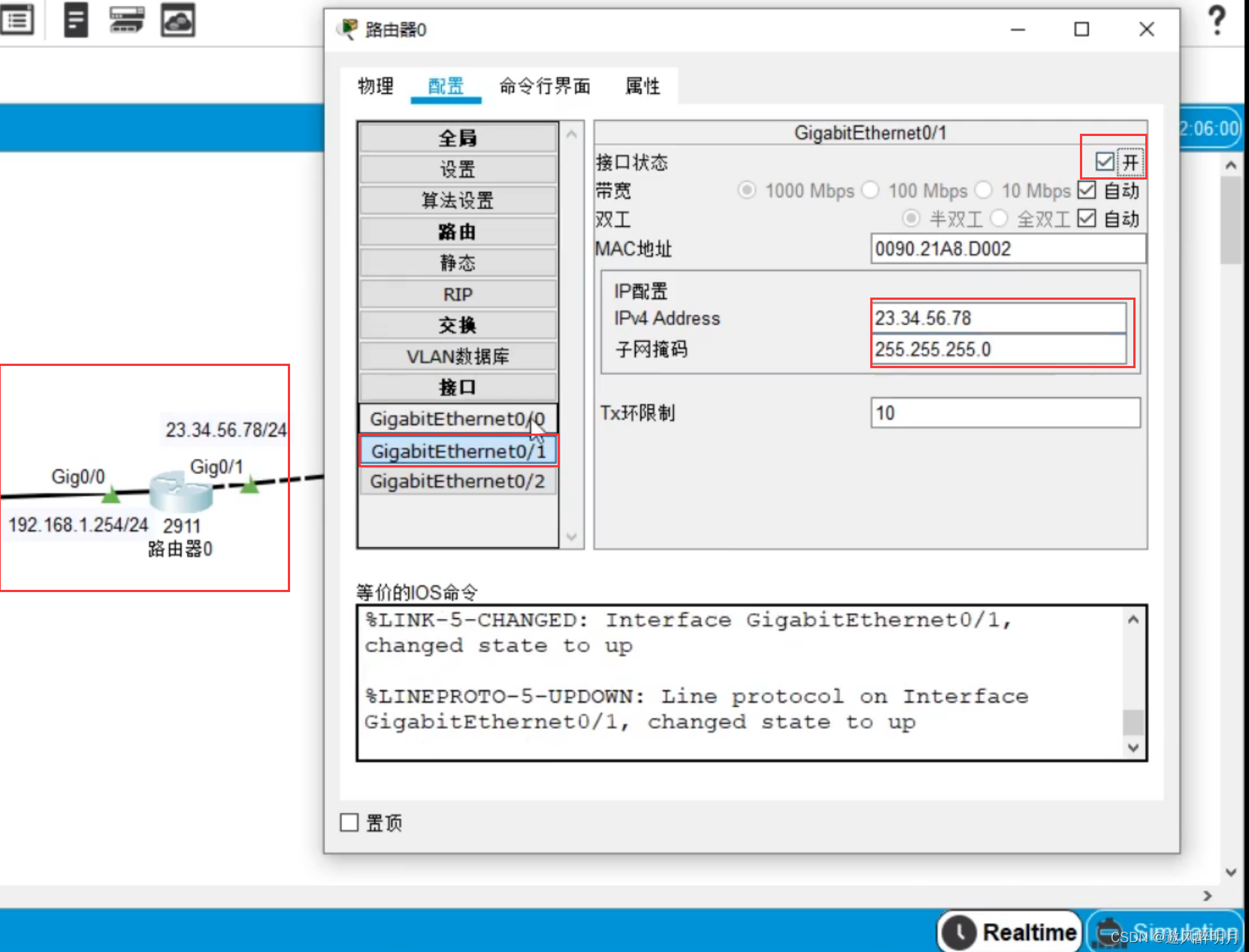Click the Gig0/0 port label
This screenshot has height=952, width=1249.
coord(78,476)
